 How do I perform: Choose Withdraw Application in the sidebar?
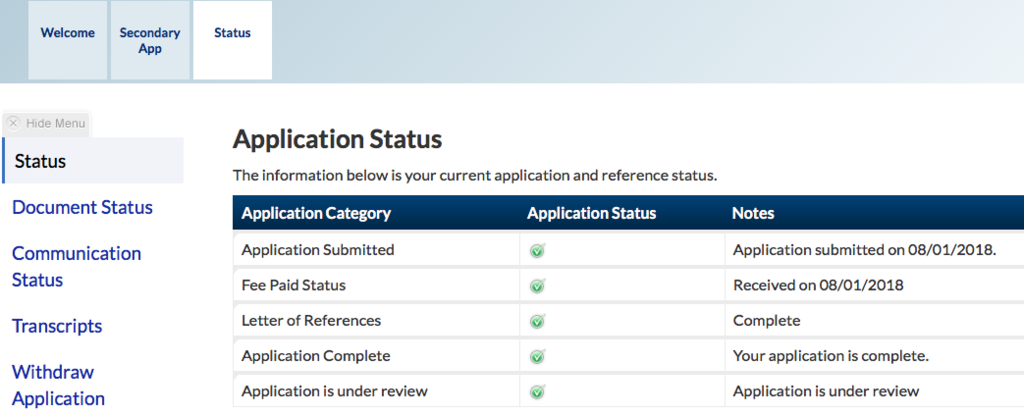coord(59,386)
